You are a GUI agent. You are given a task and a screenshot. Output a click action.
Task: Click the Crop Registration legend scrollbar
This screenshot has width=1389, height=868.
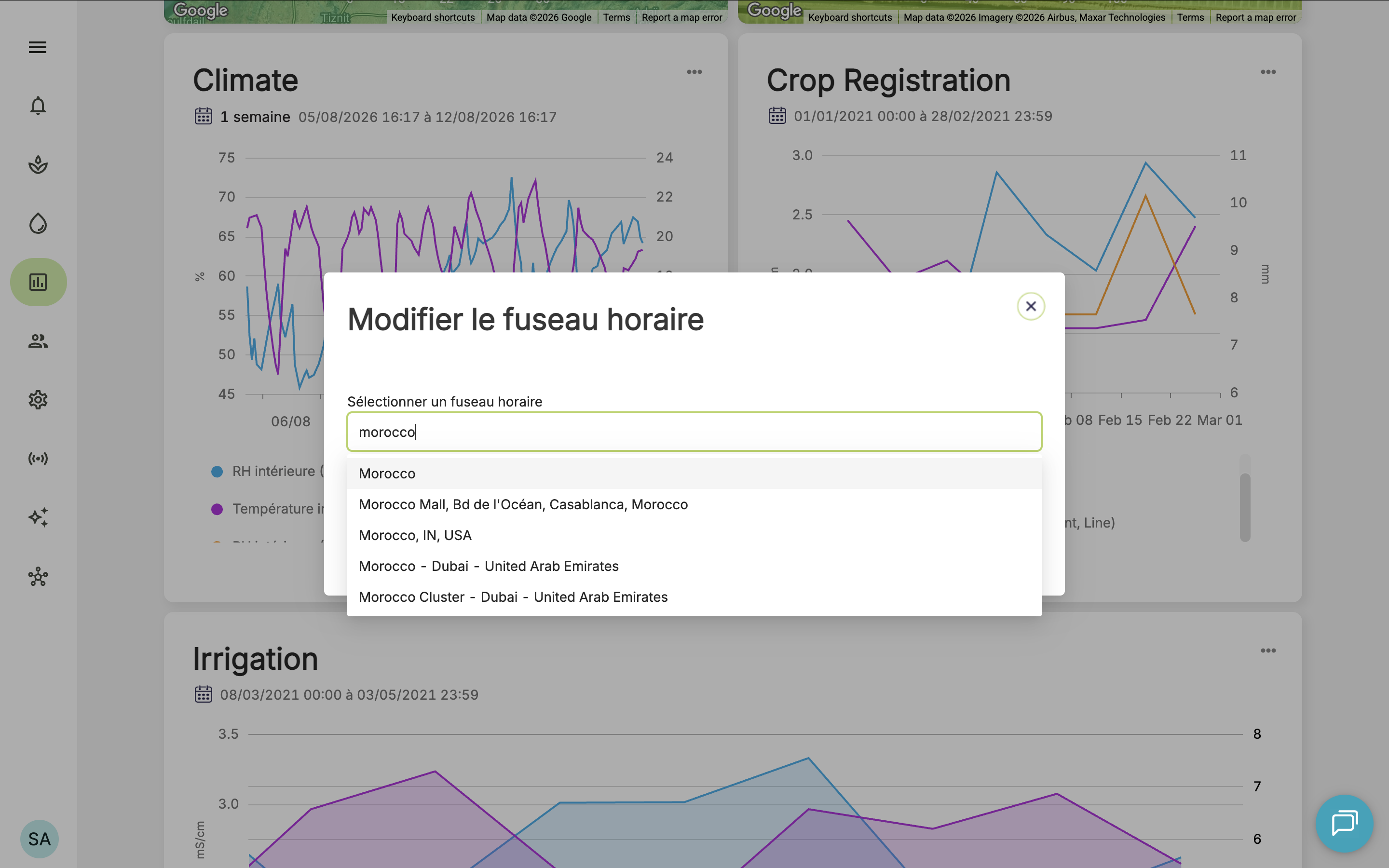(x=1245, y=507)
